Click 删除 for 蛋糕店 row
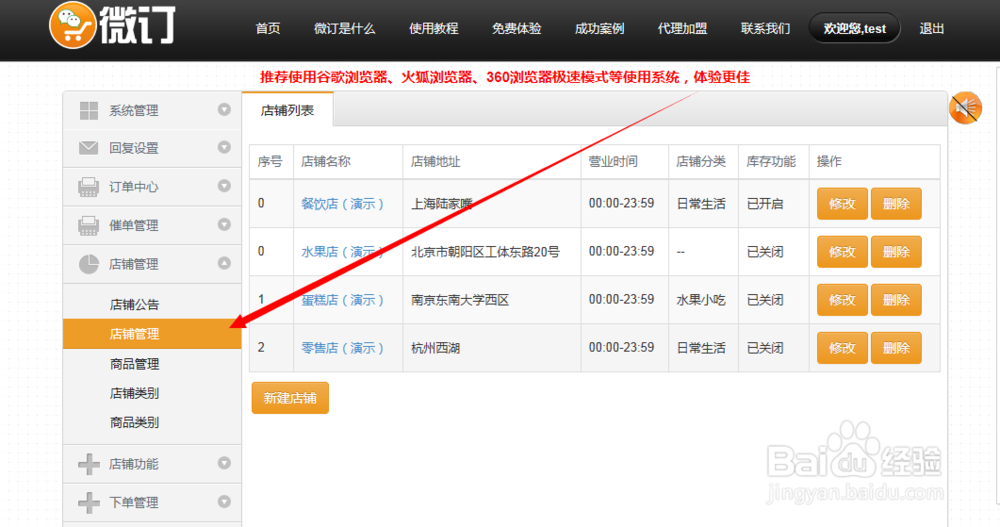Screen dimensions: 1000x527 [896, 300]
